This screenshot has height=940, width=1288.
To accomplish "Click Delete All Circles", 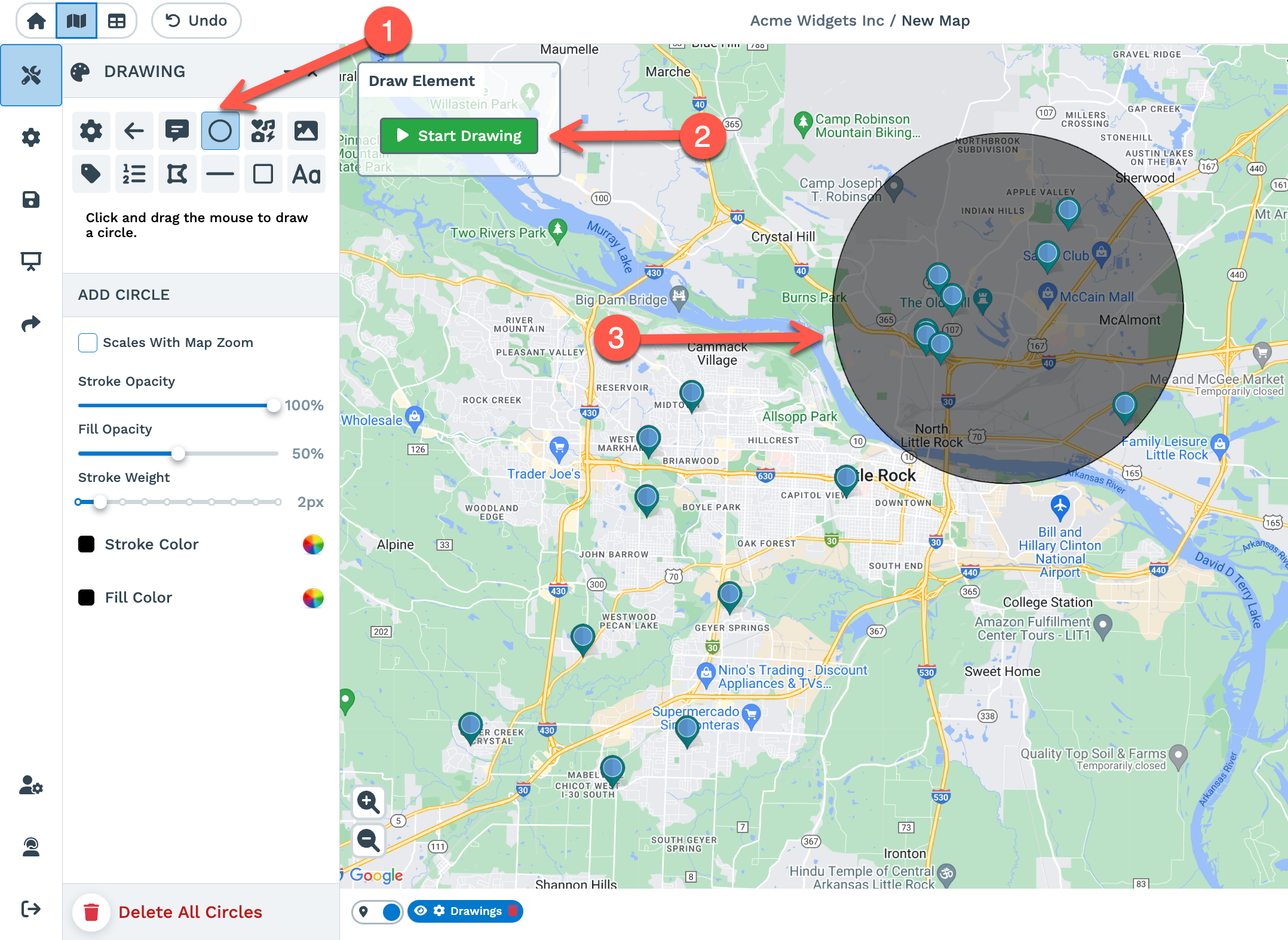I will coord(190,912).
